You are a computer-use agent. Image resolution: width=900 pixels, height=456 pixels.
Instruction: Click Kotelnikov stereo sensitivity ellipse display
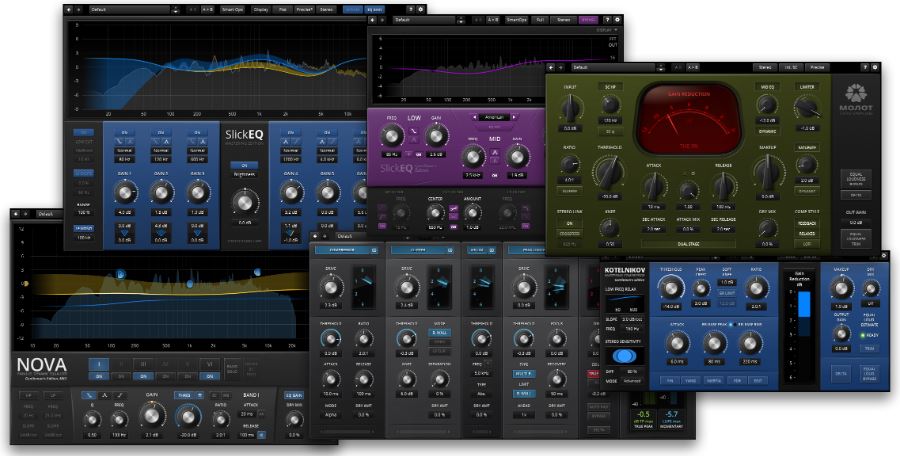point(624,356)
